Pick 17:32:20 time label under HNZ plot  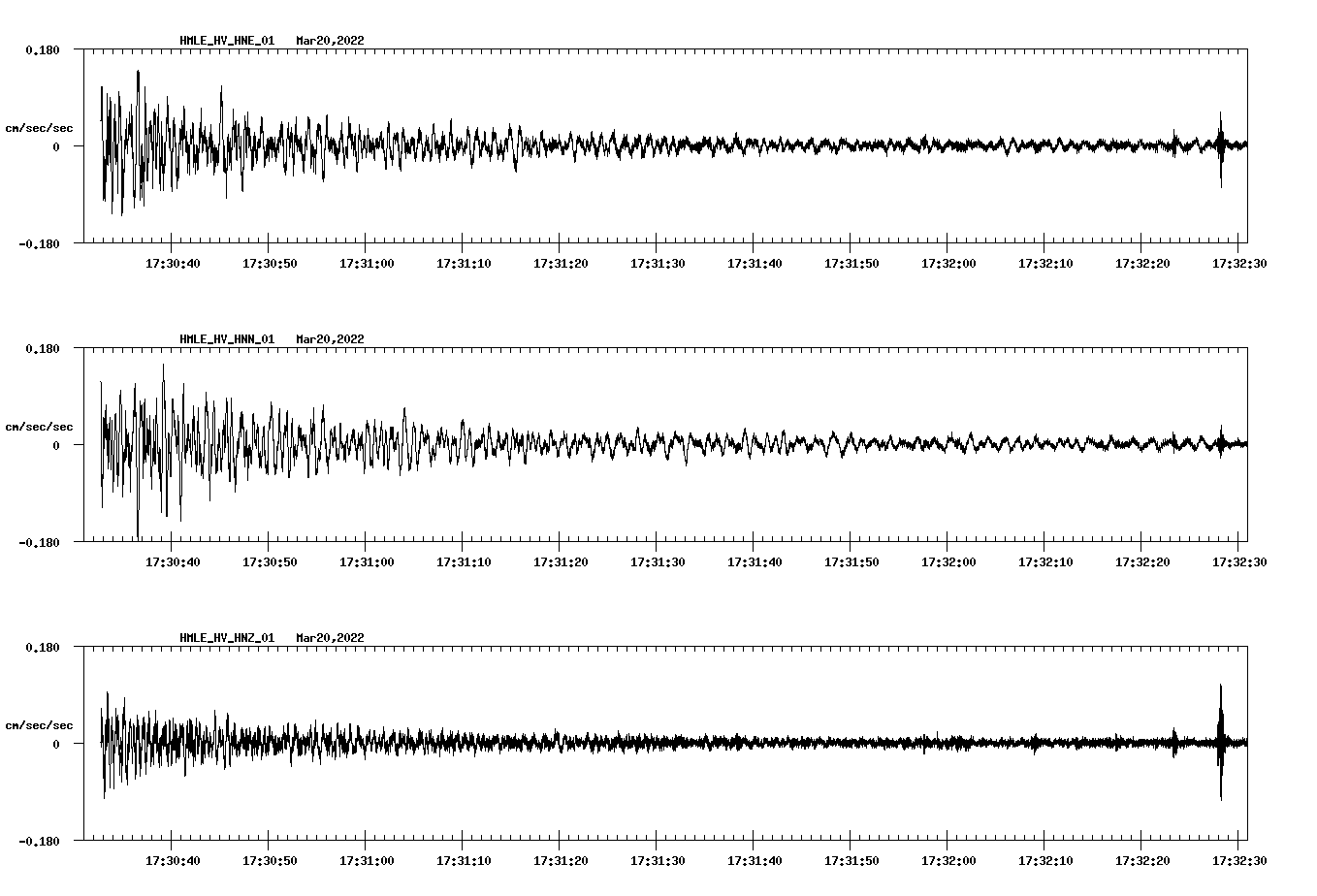[x=1142, y=860]
